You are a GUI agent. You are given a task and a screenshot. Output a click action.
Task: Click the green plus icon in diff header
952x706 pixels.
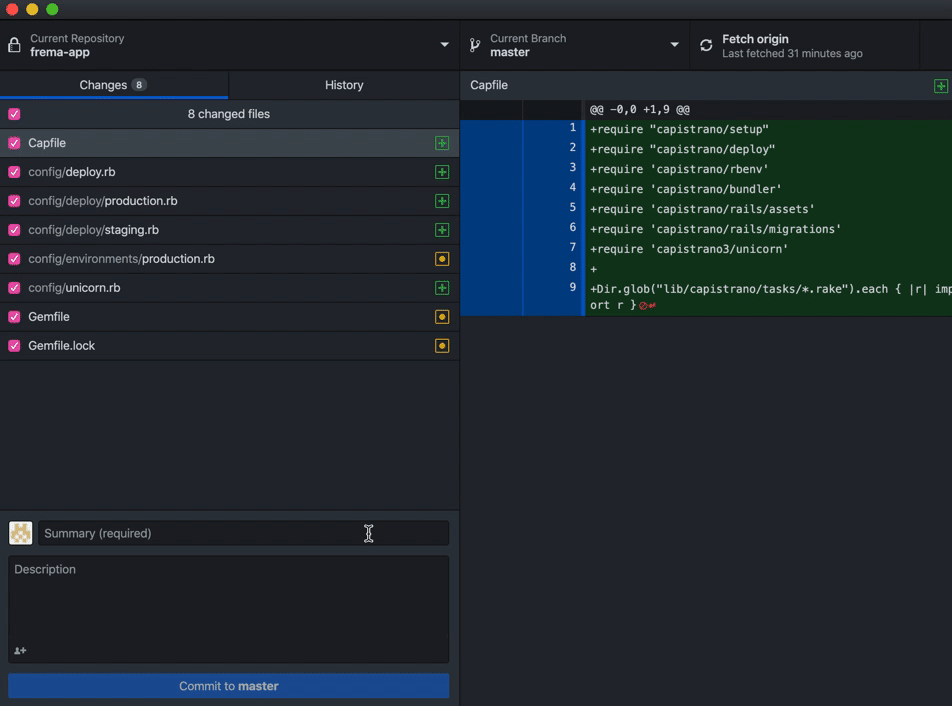(x=940, y=86)
